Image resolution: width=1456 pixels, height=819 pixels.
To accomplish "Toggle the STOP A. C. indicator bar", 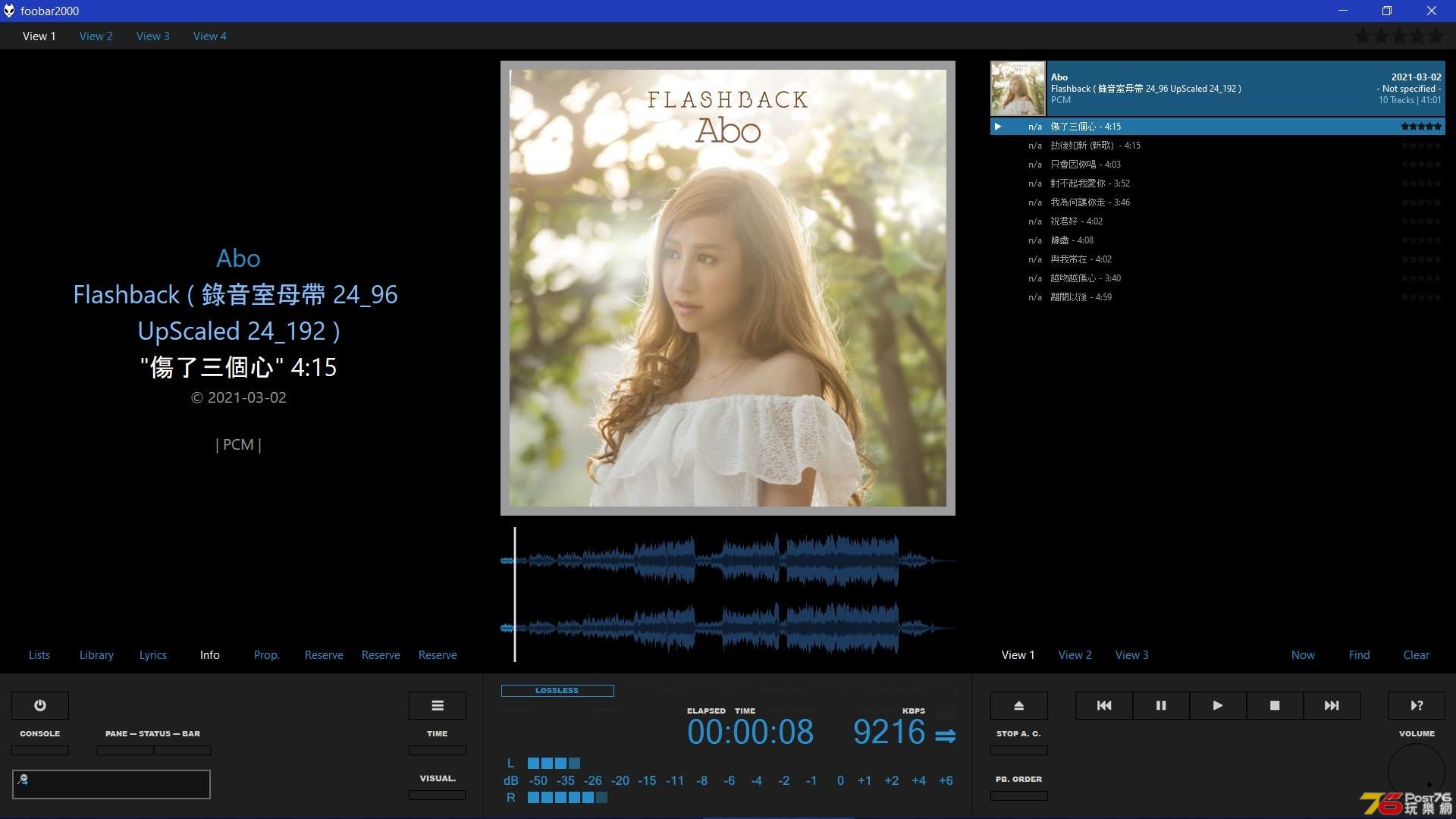I will (1019, 750).
